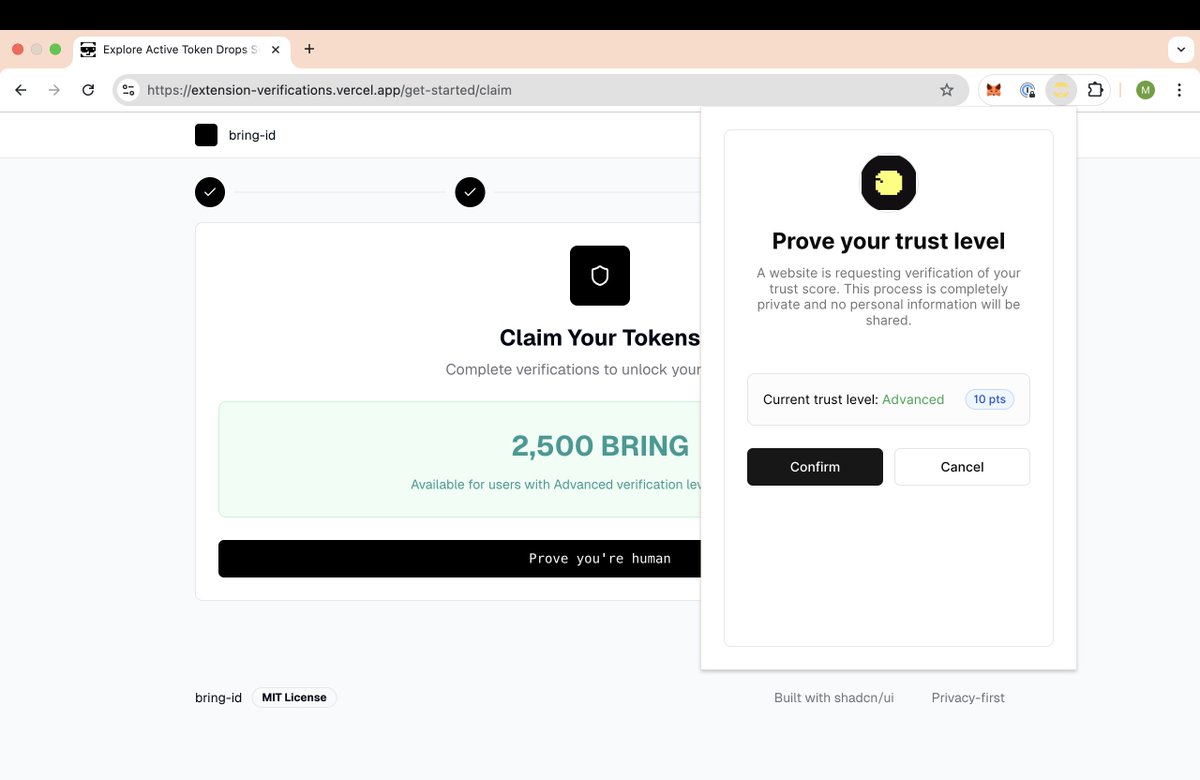Click the yellow avatar in the popup
1200x780 pixels.
tap(888, 183)
